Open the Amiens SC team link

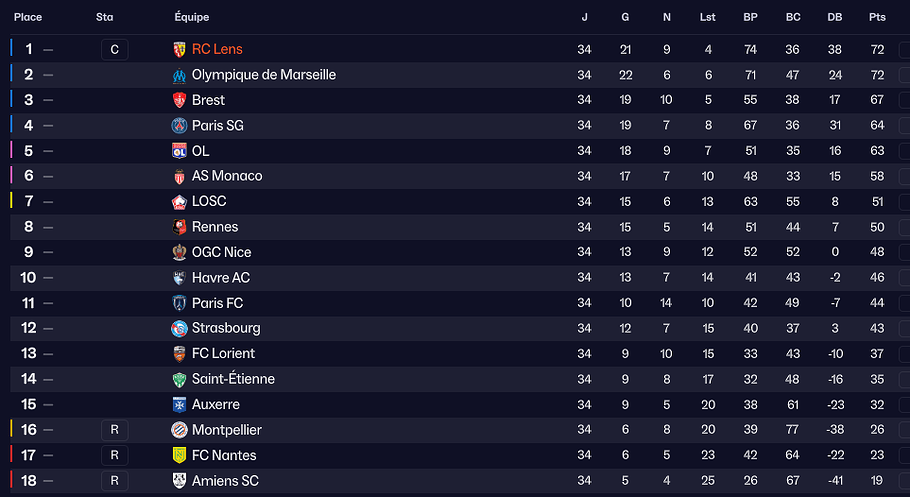point(225,481)
